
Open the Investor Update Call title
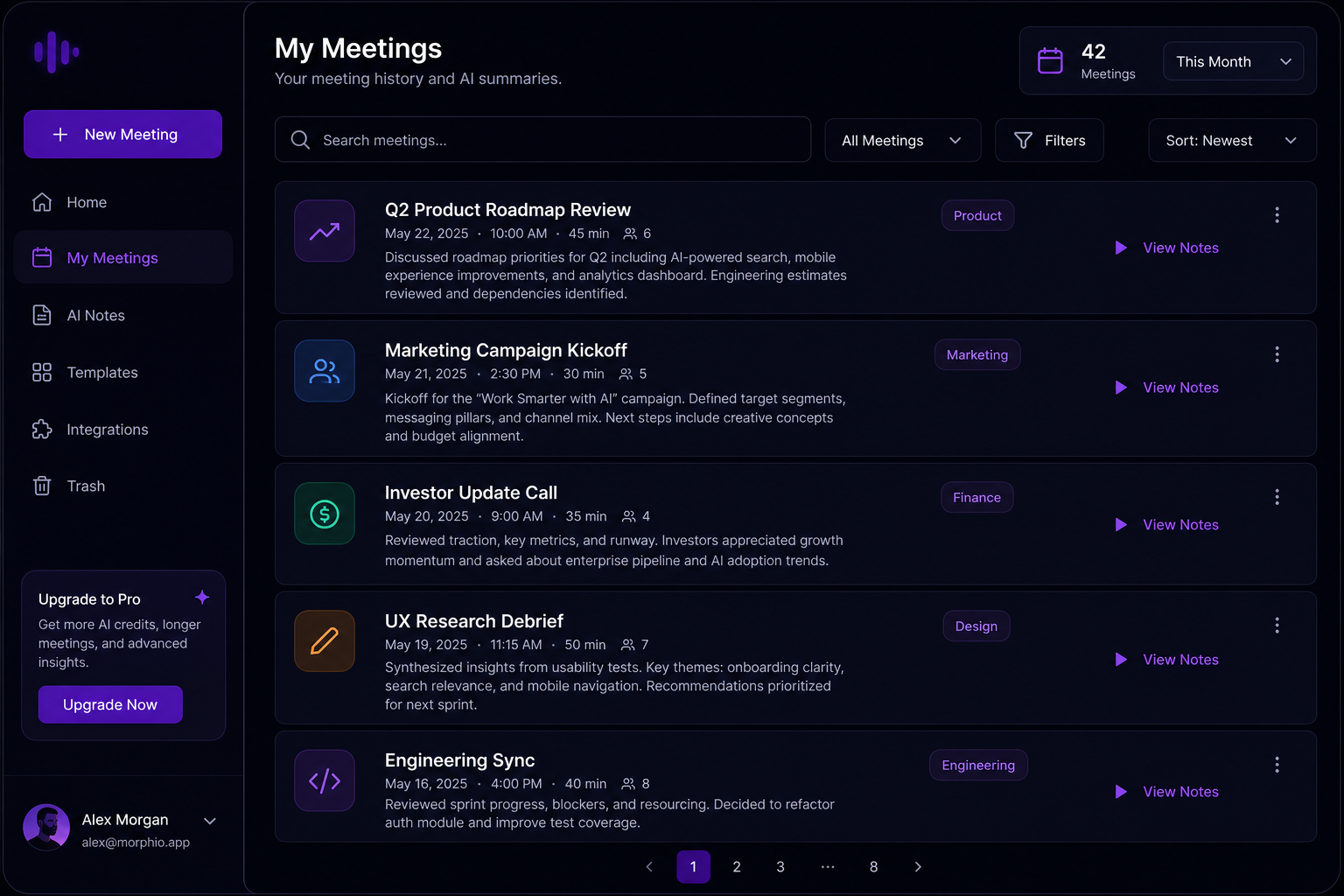[471, 493]
